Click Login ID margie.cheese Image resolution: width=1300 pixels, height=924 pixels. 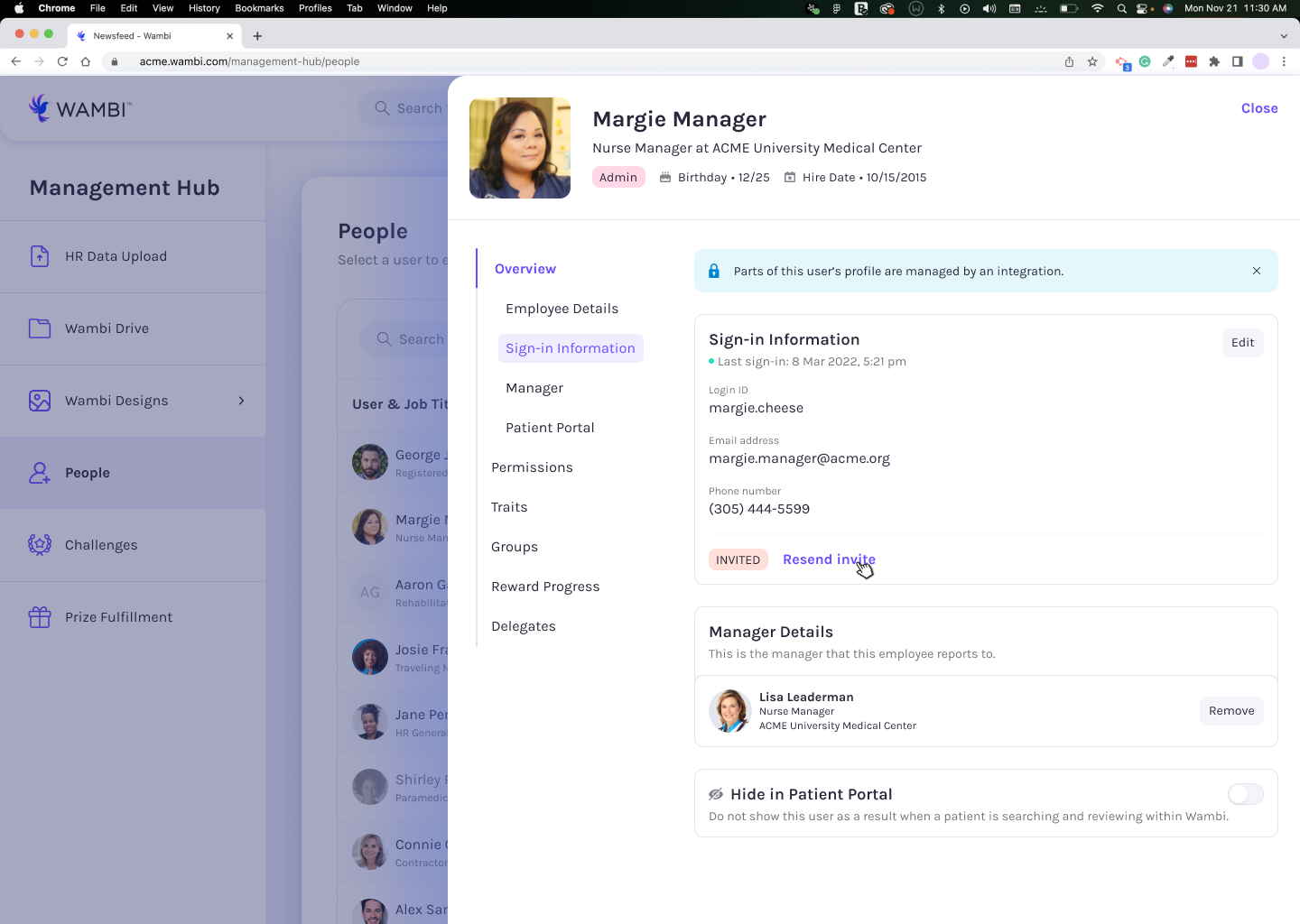[x=756, y=408]
